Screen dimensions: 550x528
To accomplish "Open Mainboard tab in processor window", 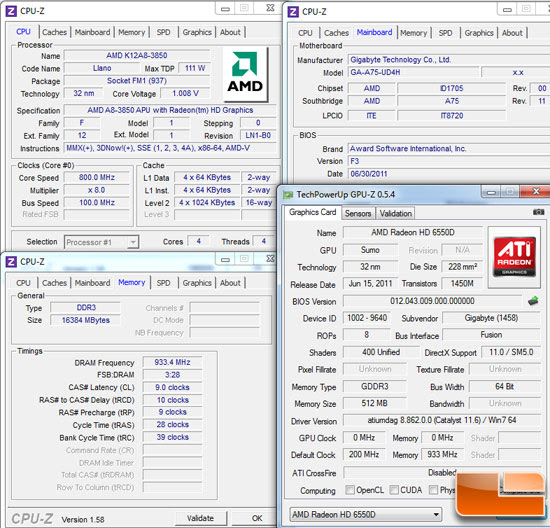I will click(93, 32).
